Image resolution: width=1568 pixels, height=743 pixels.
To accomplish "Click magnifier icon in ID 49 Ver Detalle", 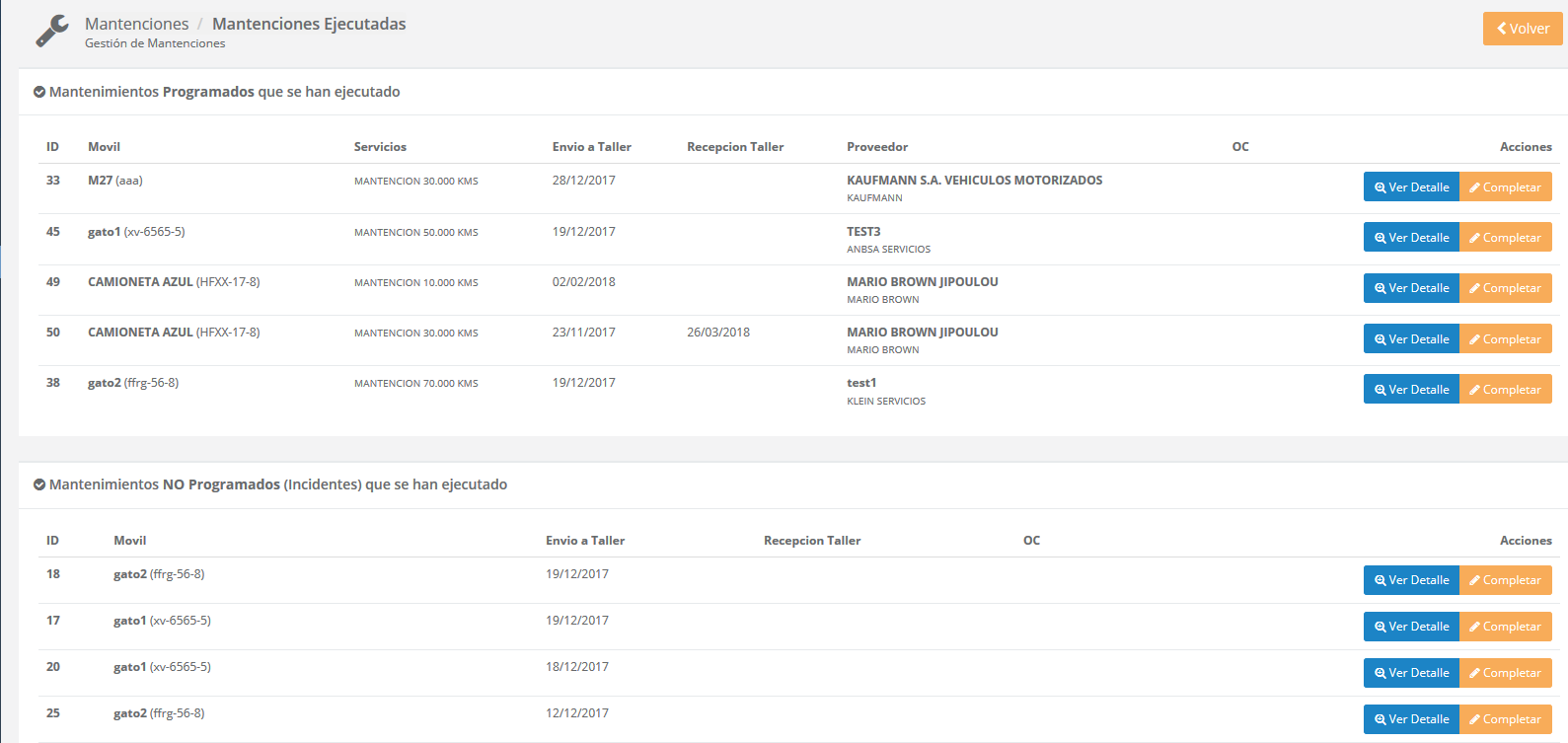I will click(1380, 288).
